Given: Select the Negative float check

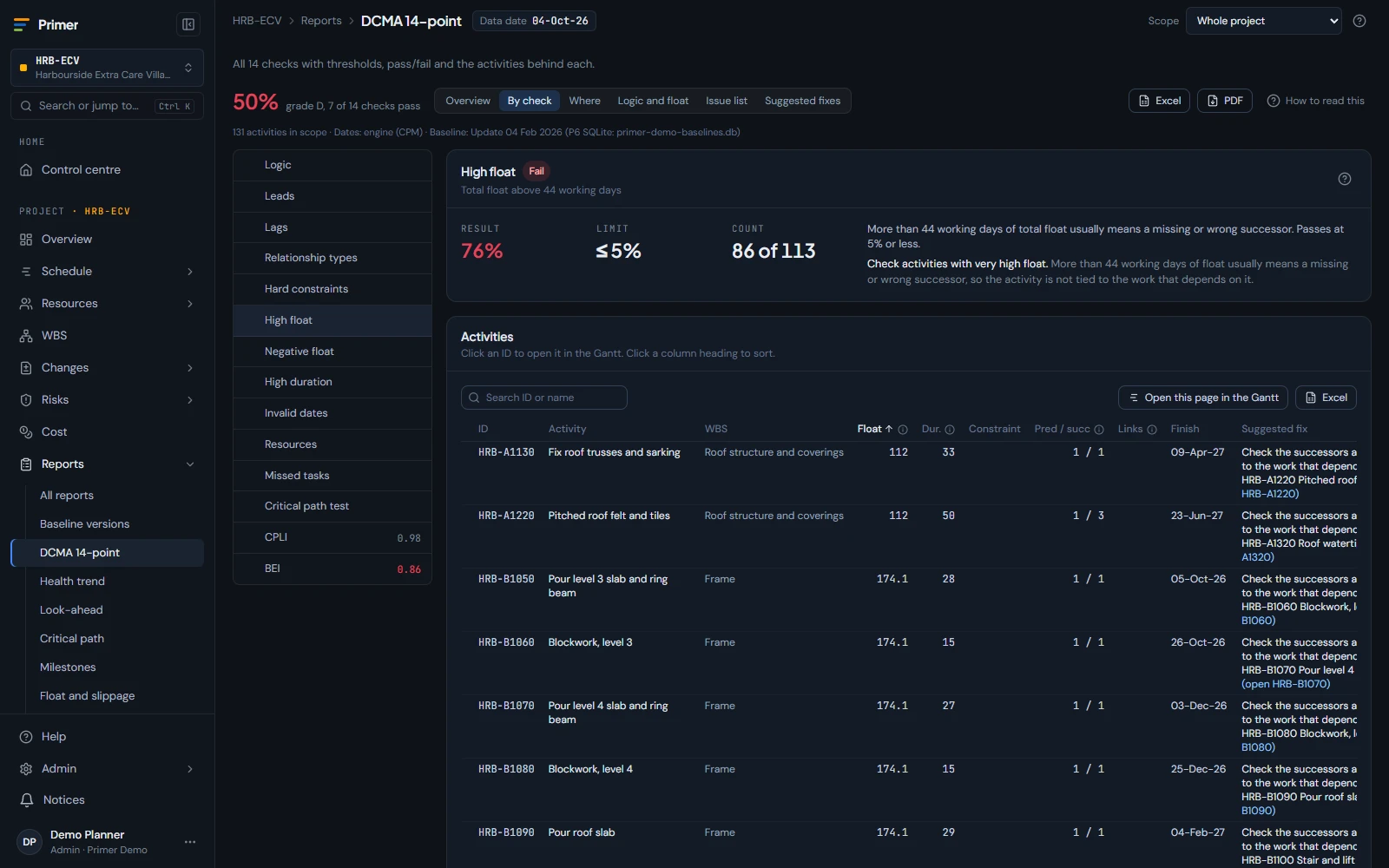Looking at the screenshot, I should pos(332,352).
